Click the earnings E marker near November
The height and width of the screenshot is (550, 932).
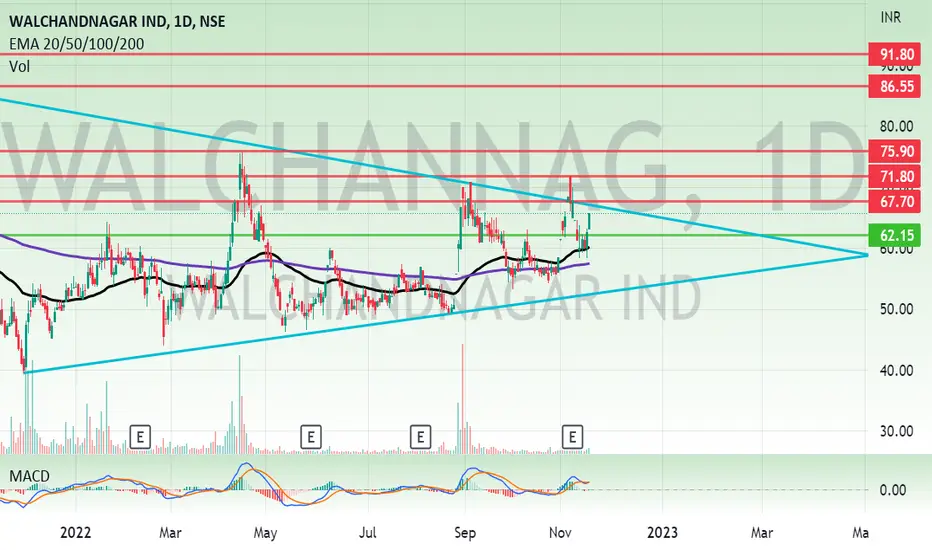(572, 437)
